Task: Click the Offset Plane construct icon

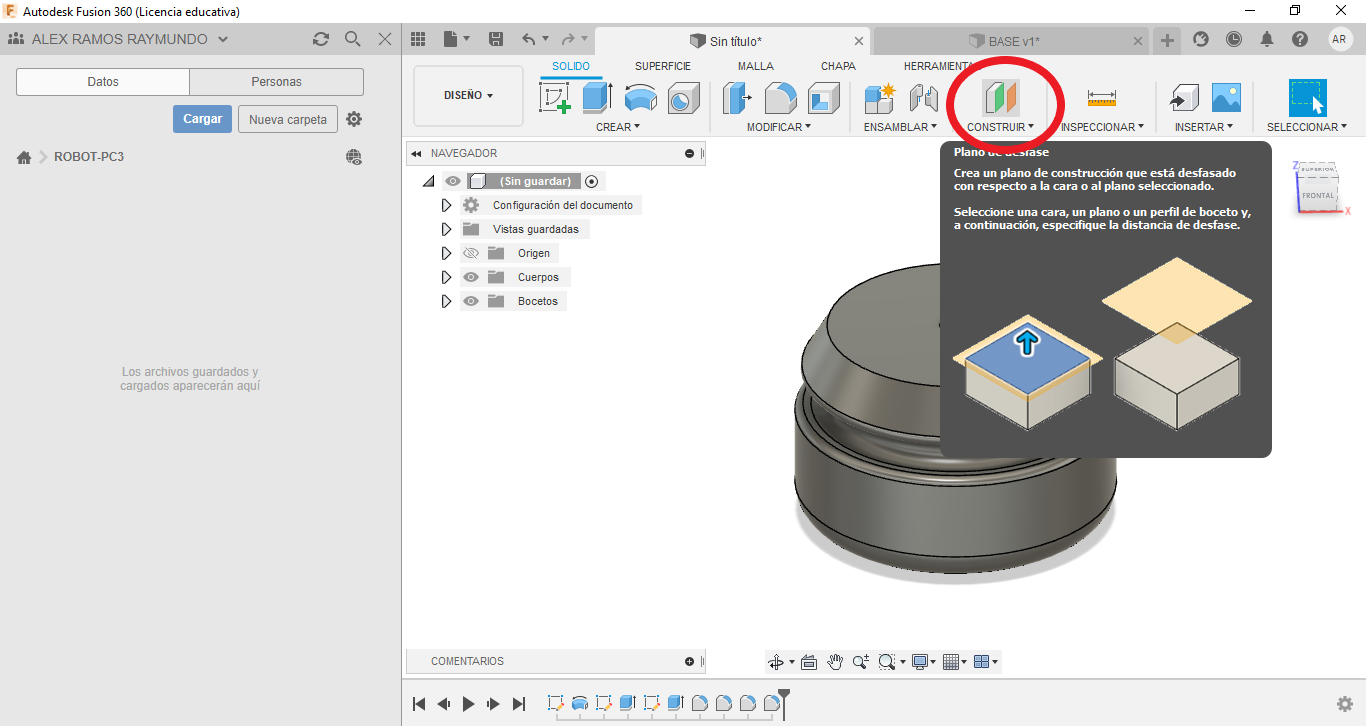Action: [x=1000, y=98]
